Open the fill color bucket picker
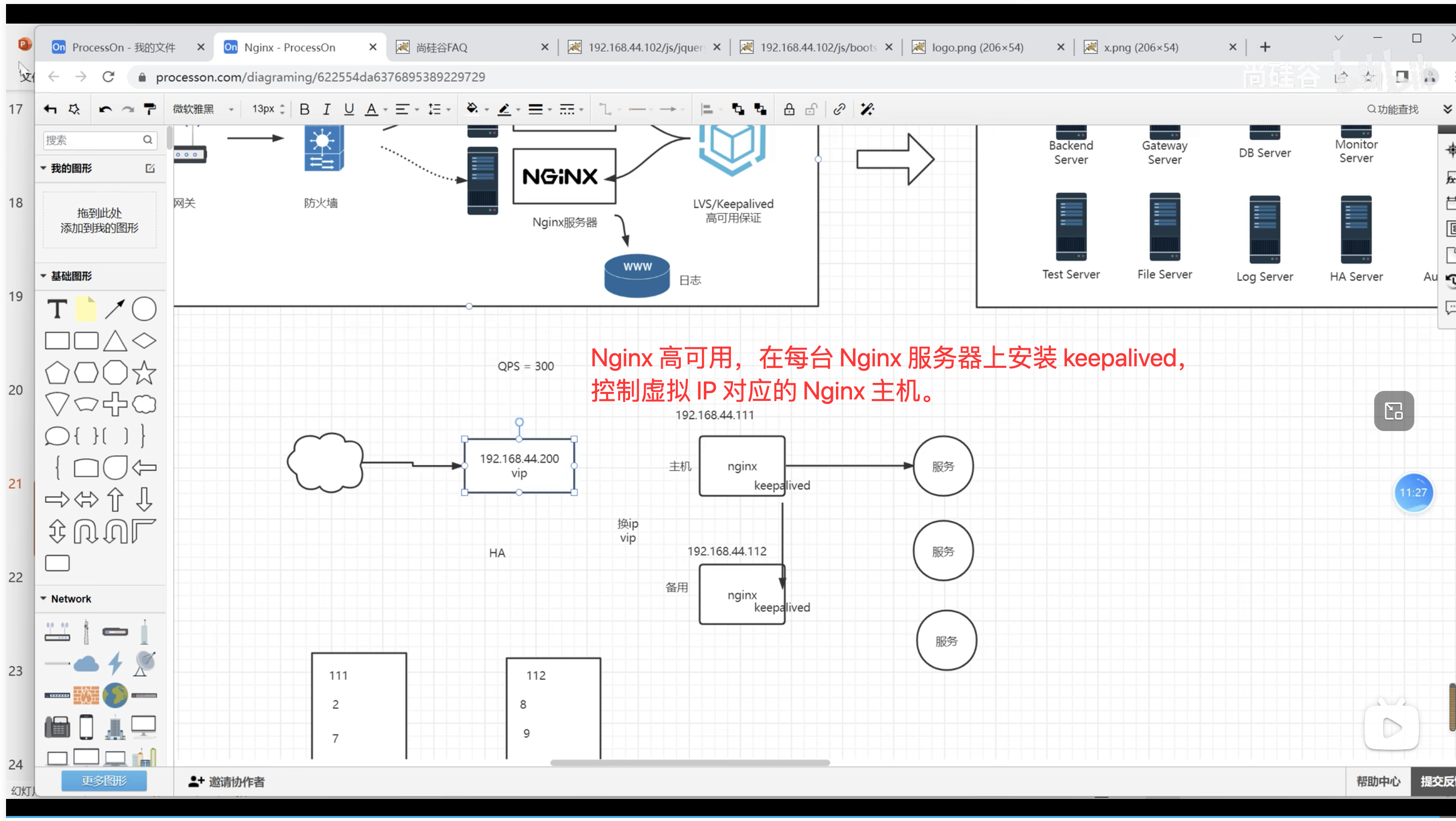 coord(472,109)
